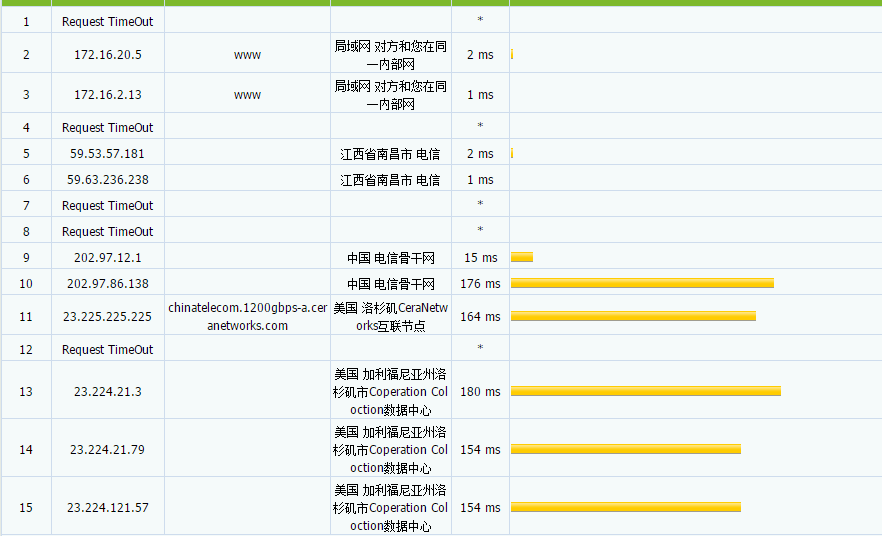Click 洛杉矶CeraNetworks互联节点 location text
The width and height of the screenshot is (882, 536).
click(390, 317)
